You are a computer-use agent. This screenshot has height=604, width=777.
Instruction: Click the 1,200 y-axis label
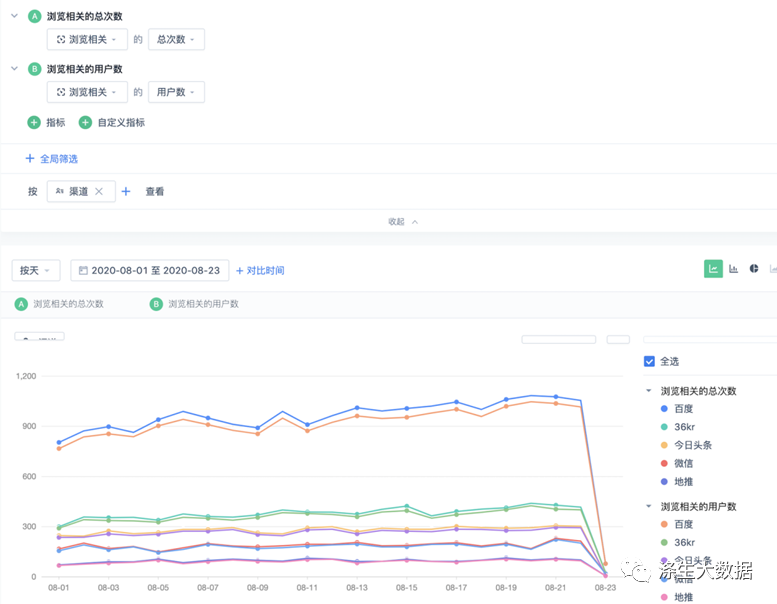pos(26,376)
